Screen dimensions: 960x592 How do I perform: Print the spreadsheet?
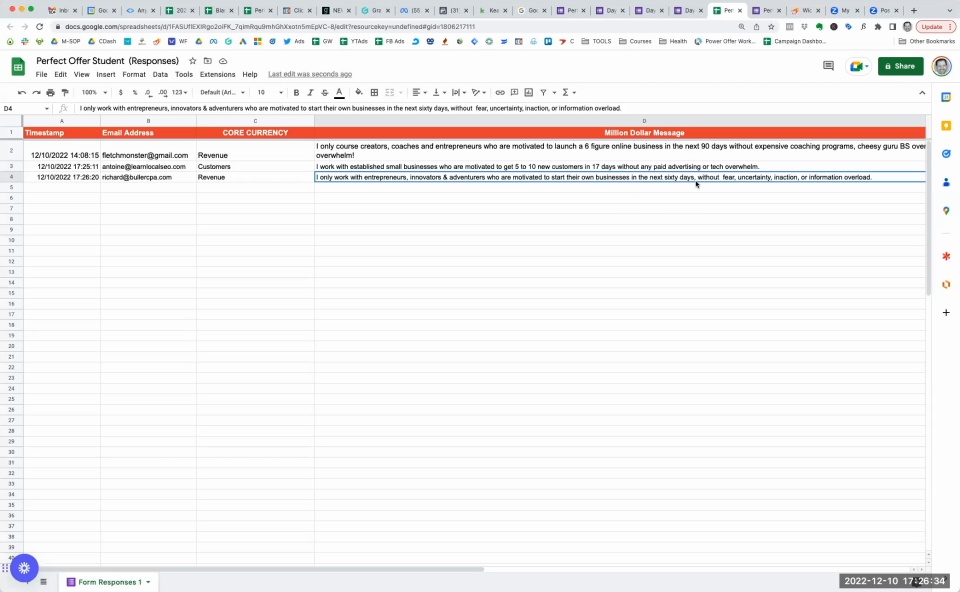pos(51,92)
